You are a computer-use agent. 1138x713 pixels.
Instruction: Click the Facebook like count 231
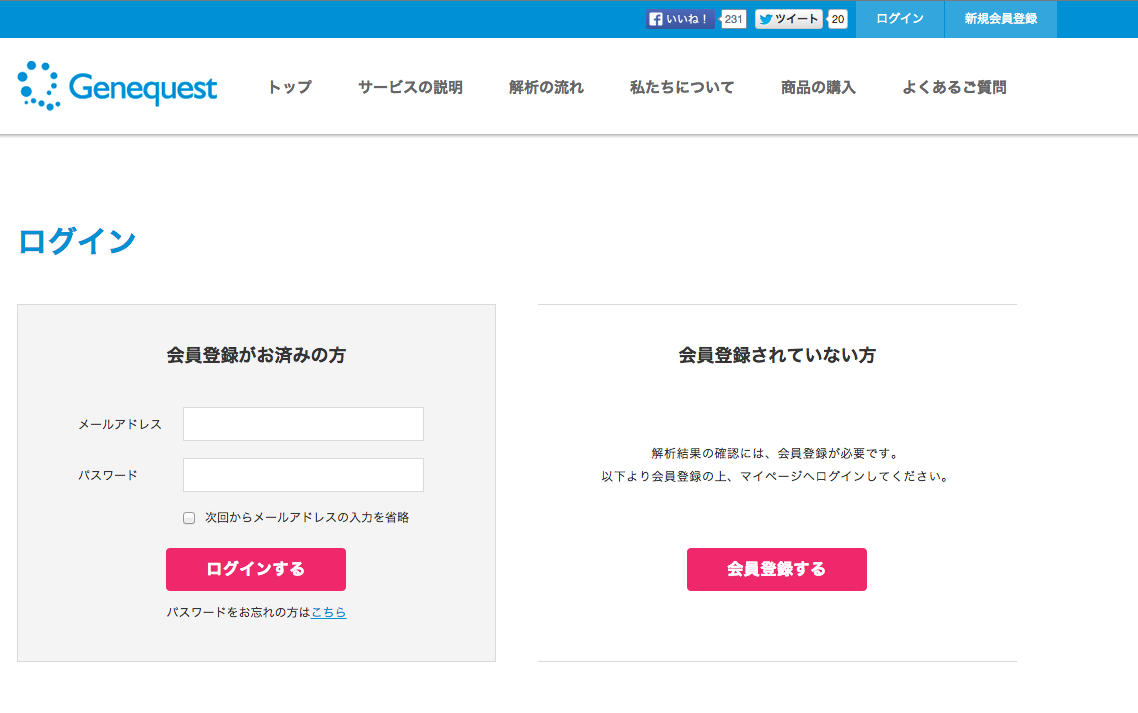(x=734, y=19)
